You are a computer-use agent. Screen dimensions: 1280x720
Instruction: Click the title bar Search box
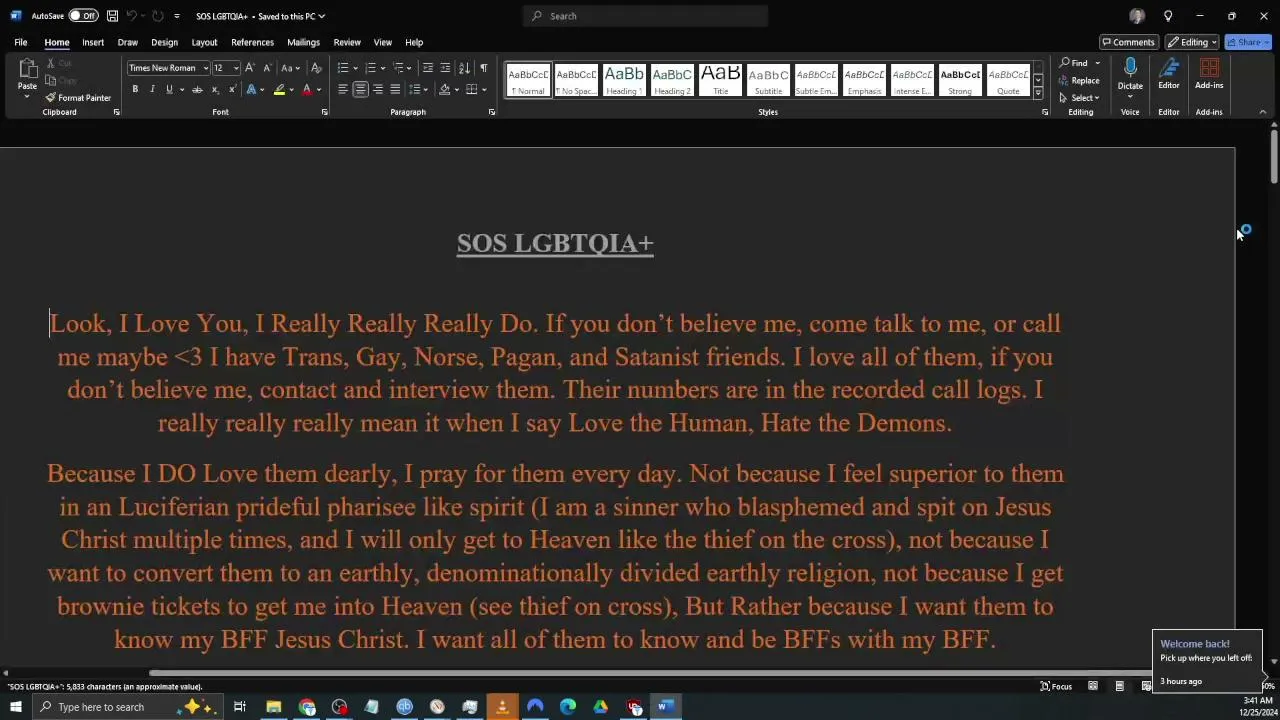pos(645,16)
